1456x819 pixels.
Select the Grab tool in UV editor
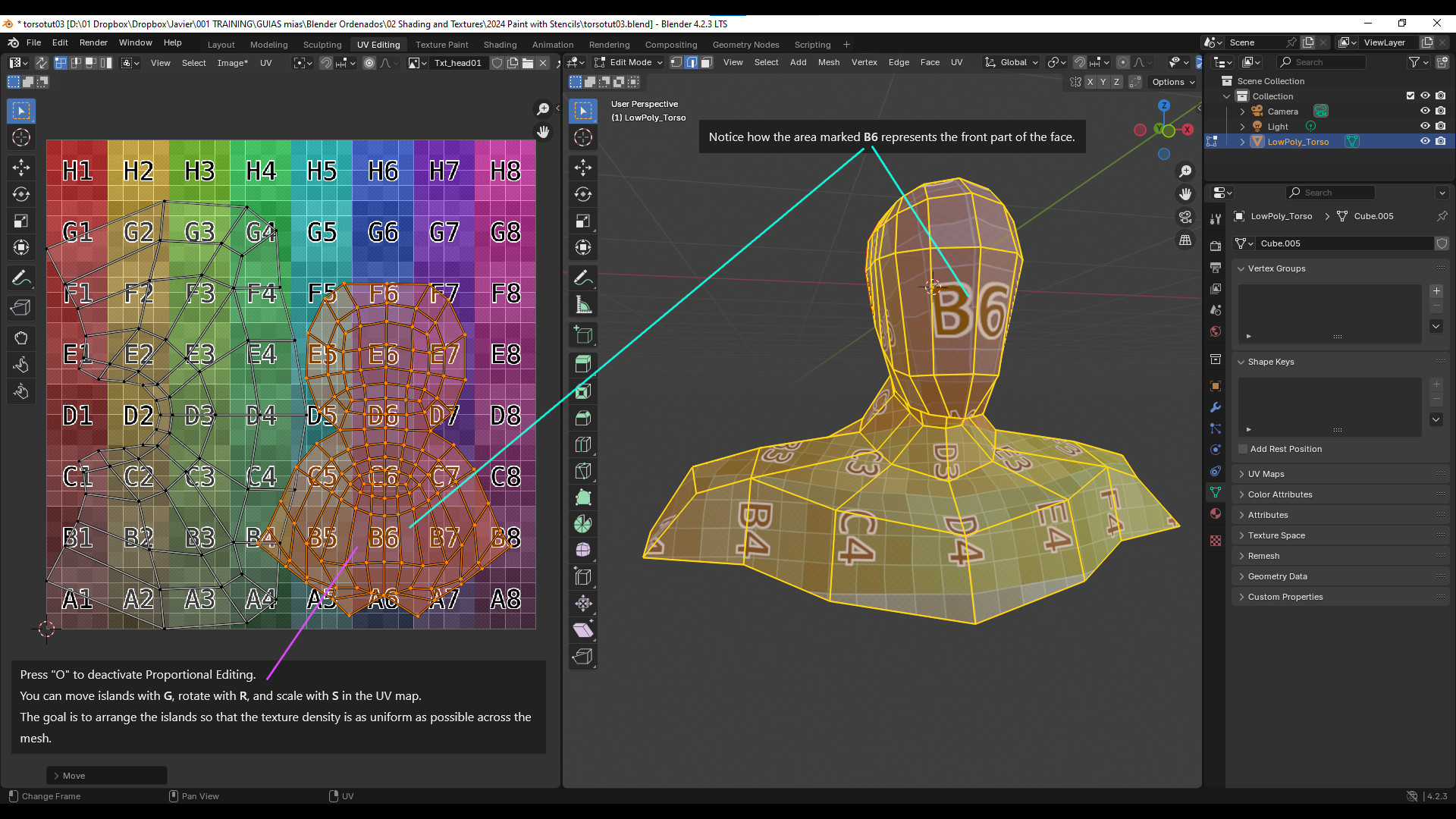(21, 338)
